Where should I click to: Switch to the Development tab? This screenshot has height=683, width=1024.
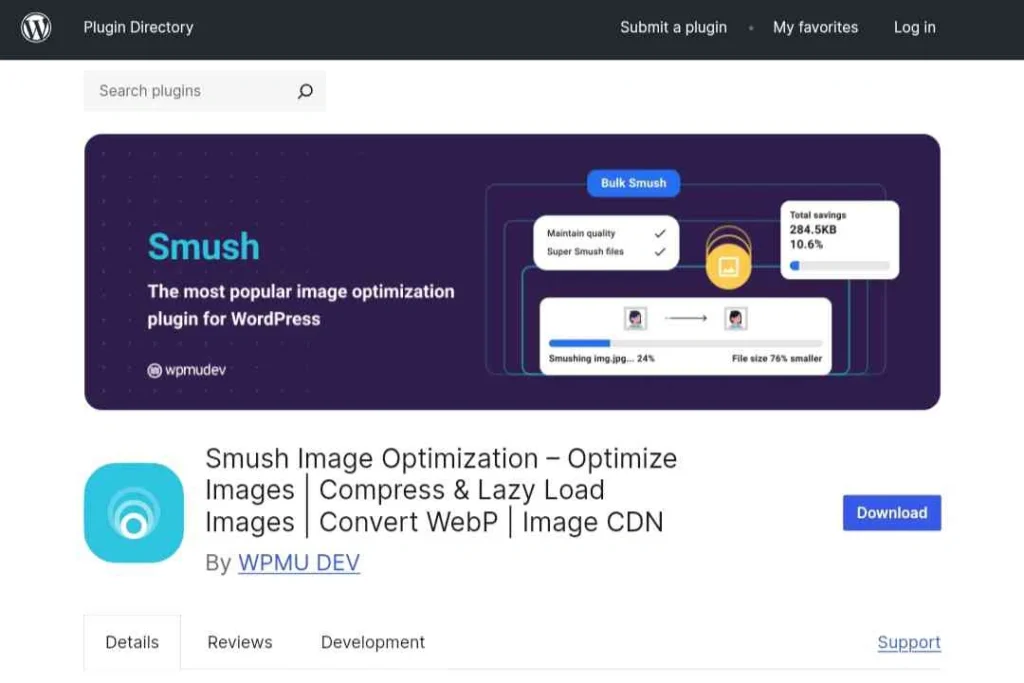[373, 642]
